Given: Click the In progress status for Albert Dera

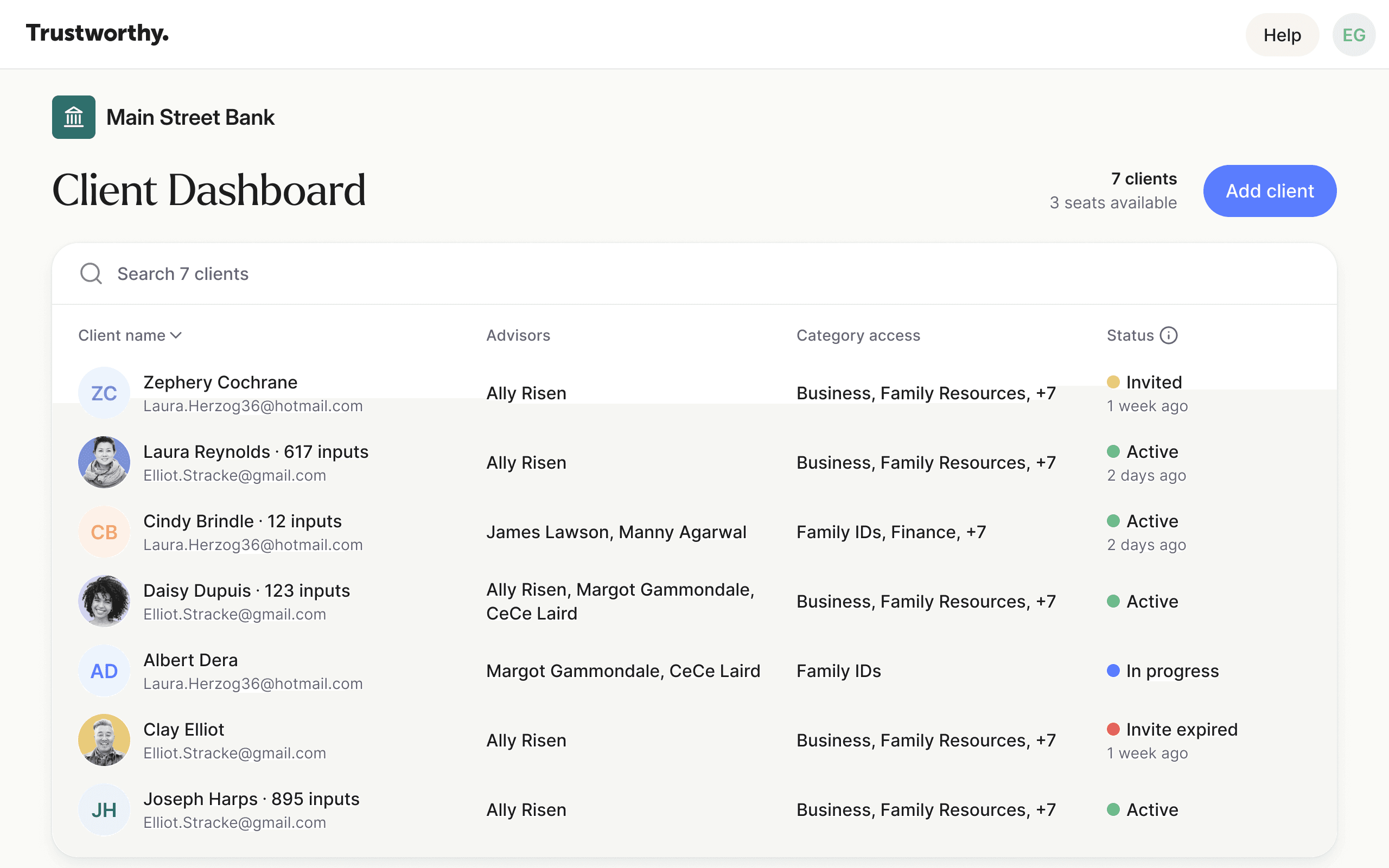Looking at the screenshot, I should pyautogui.click(x=1171, y=671).
